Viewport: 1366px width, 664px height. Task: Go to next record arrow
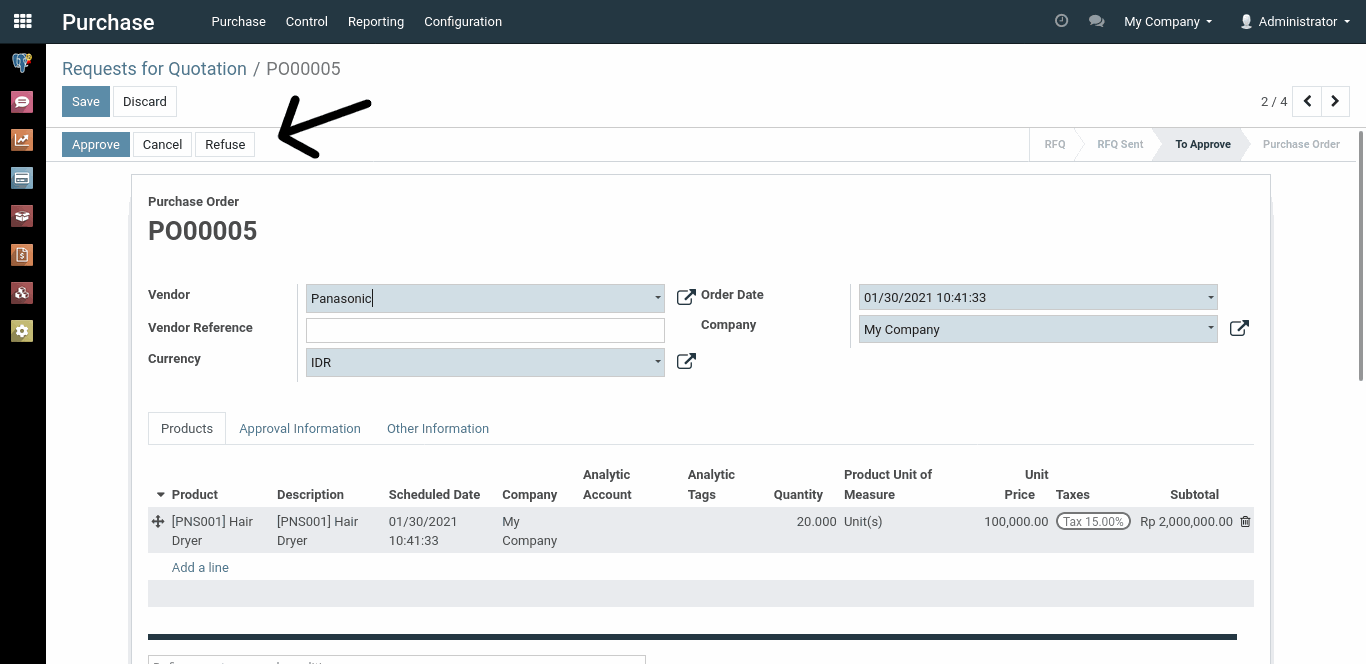coord(1335,101)
